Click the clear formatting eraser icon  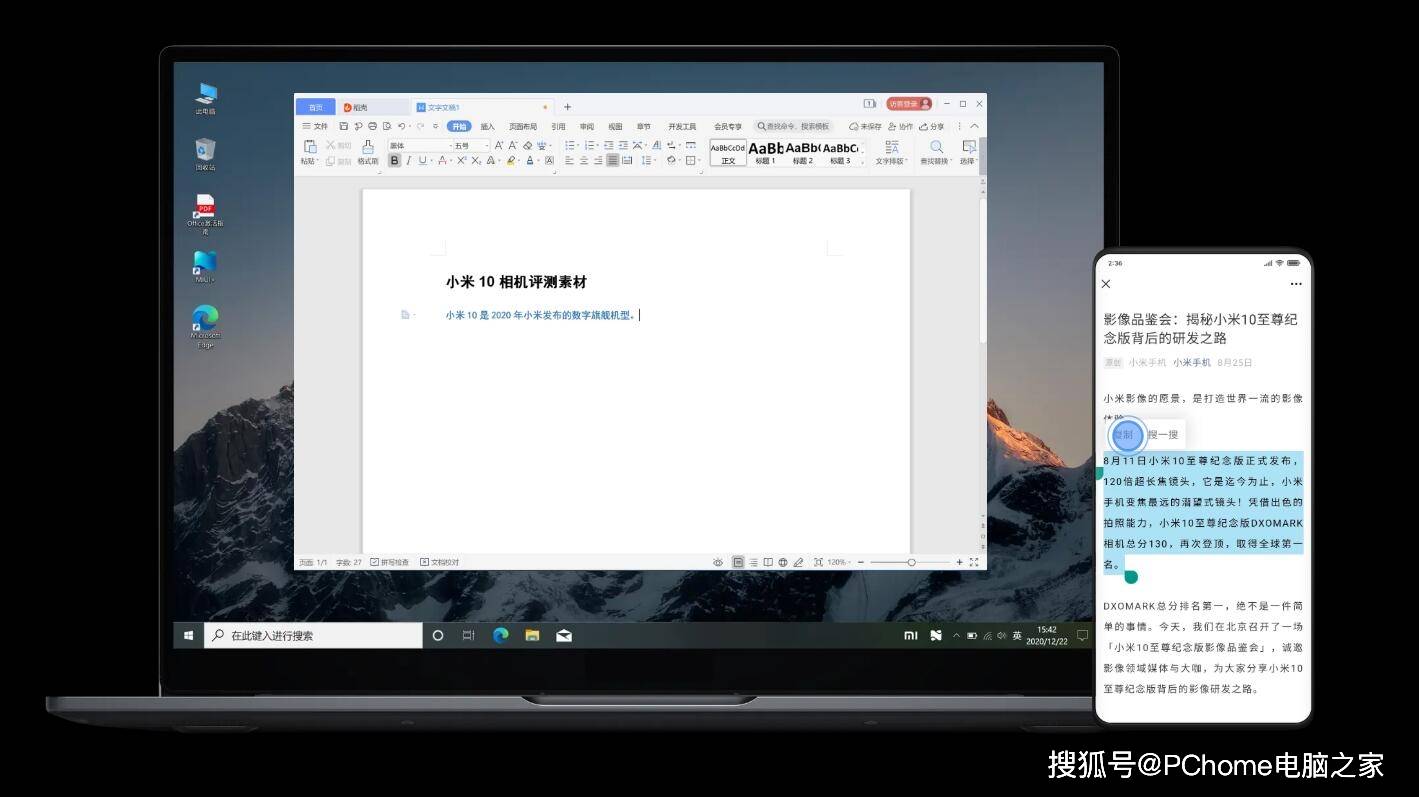point(528,146)
